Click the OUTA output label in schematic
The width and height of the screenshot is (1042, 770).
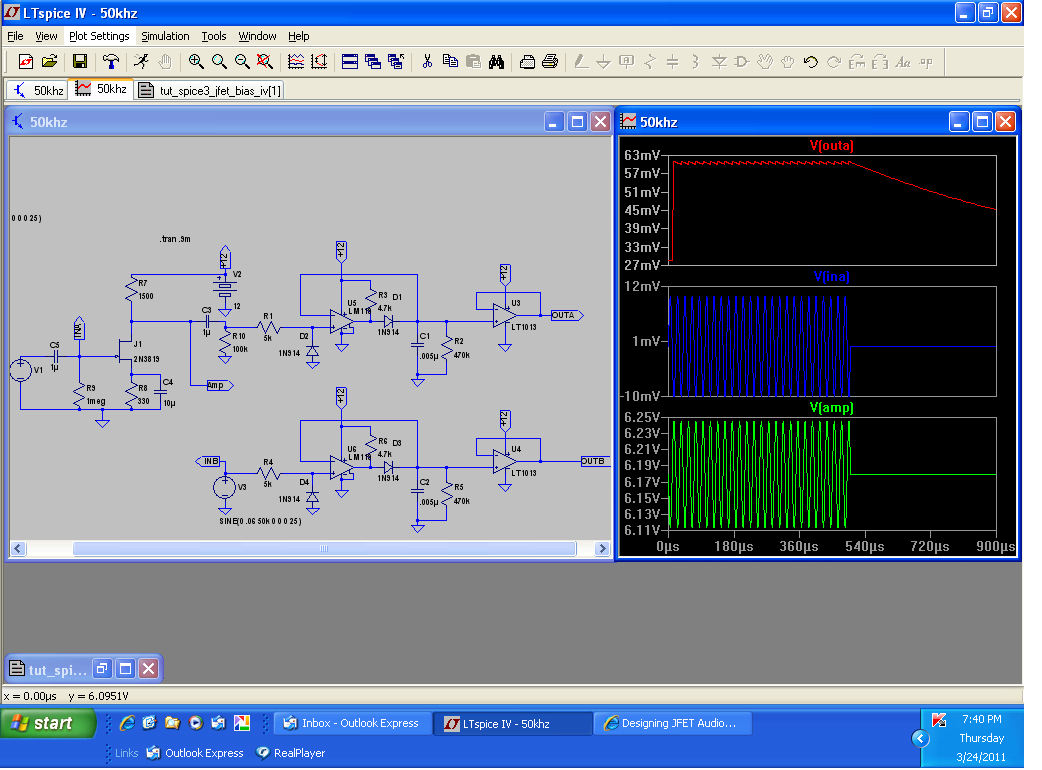point(566,316)
